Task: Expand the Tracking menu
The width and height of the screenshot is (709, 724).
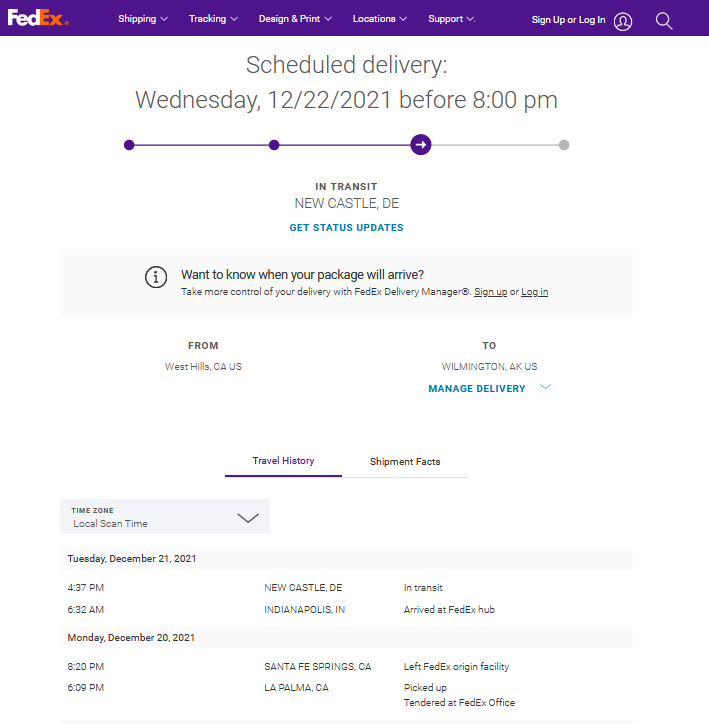Action: 213,19
